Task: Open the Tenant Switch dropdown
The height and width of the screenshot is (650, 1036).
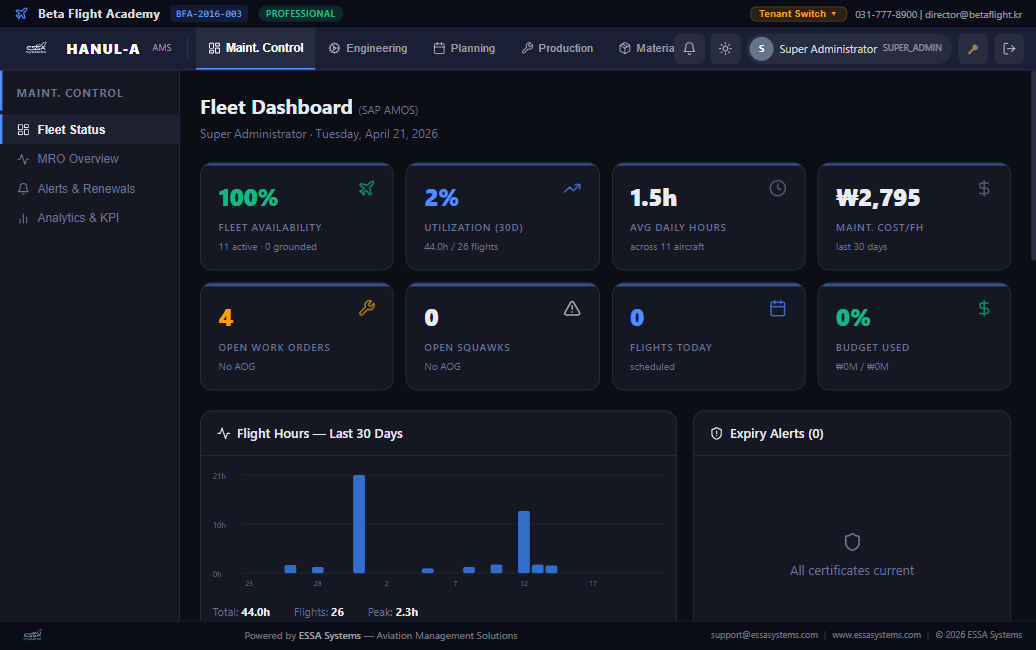Action: pos(797,14)
